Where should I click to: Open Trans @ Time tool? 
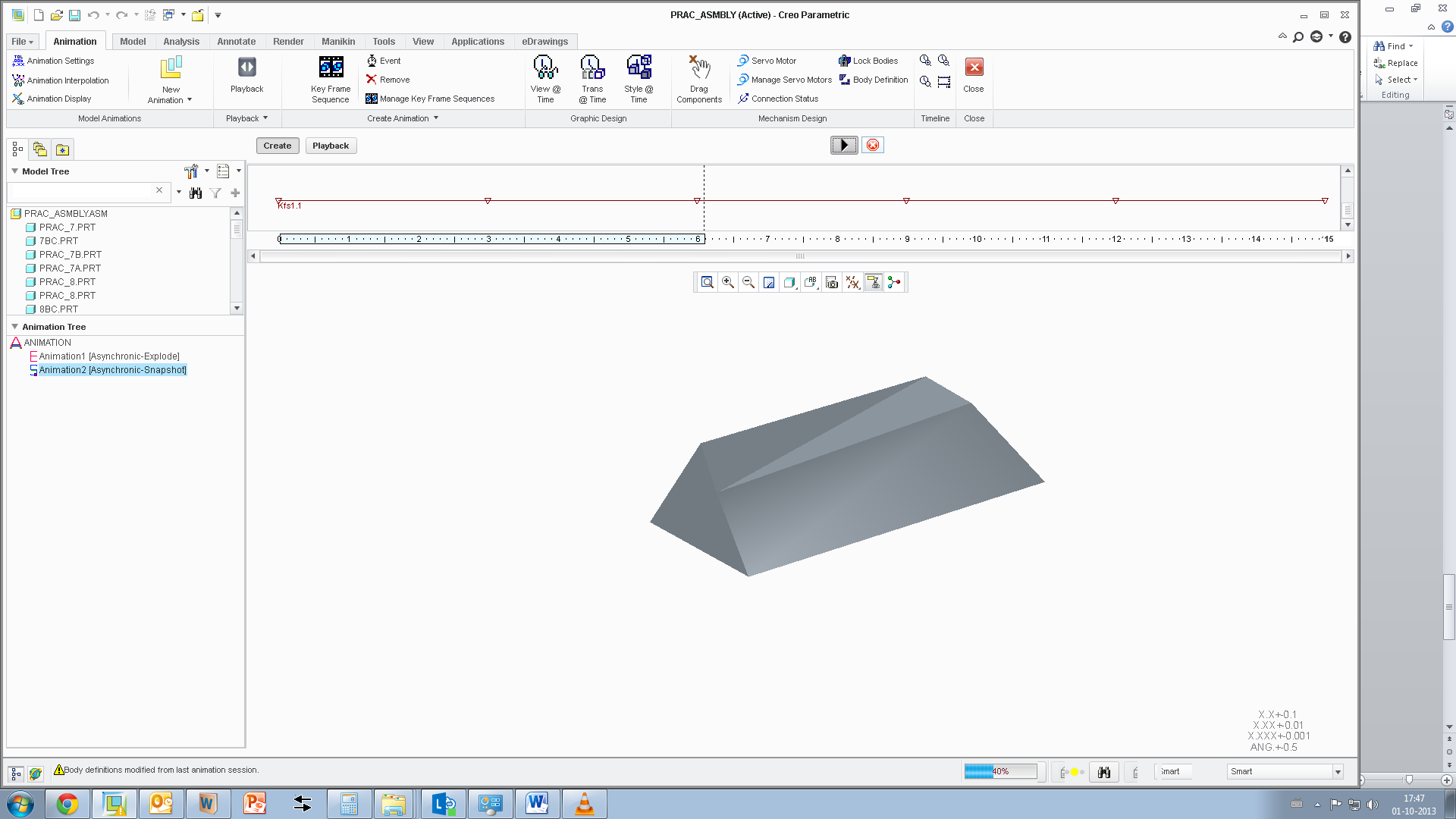[592, 79]
